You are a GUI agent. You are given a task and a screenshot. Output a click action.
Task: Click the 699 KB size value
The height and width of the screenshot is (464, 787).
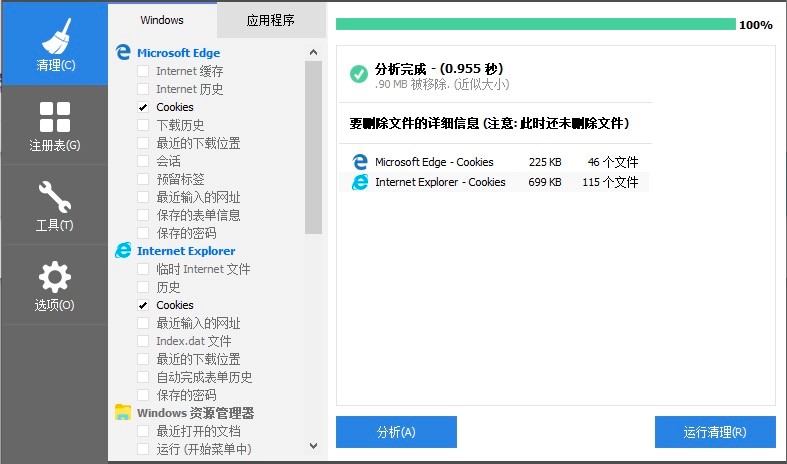tap(545, 182)
